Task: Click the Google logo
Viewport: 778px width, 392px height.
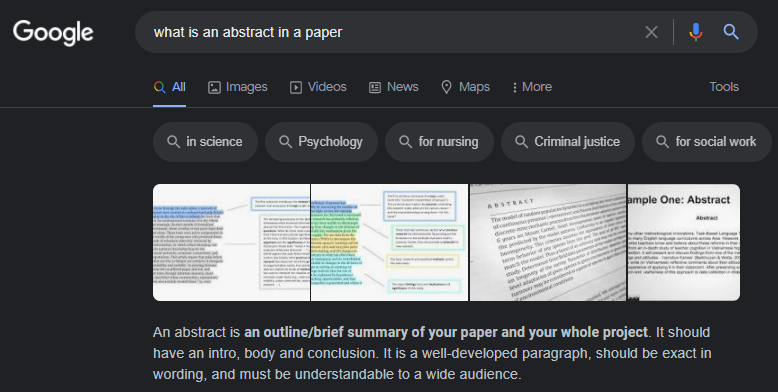Action: pos(53,32)
